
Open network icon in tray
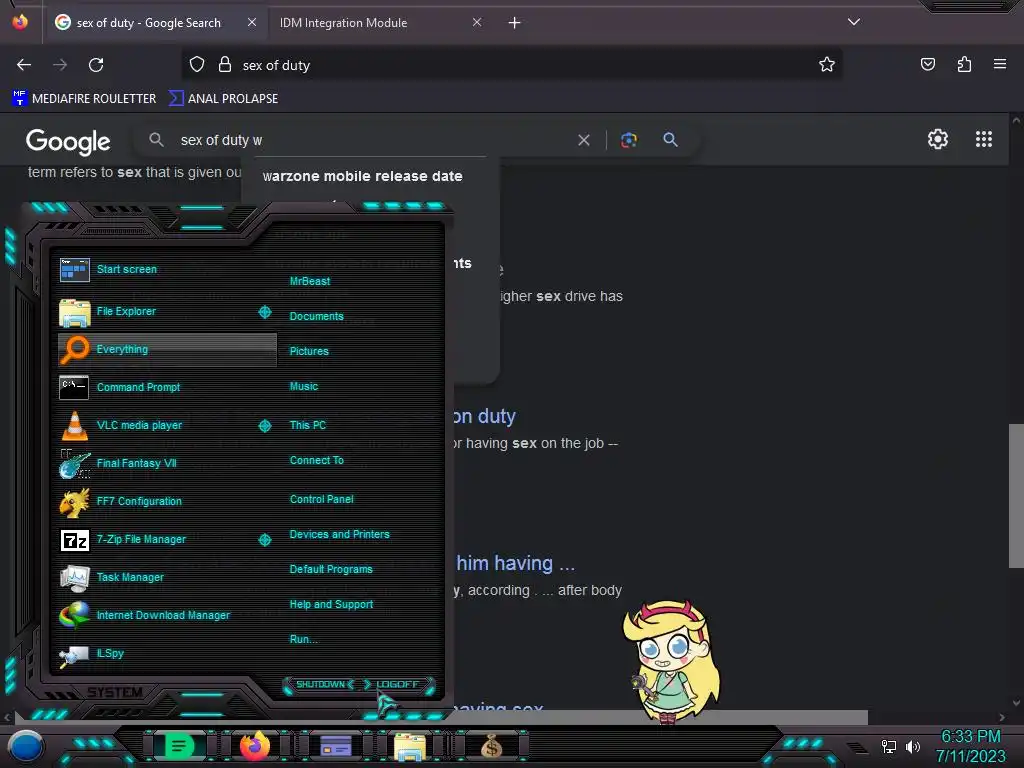point(888,746)
